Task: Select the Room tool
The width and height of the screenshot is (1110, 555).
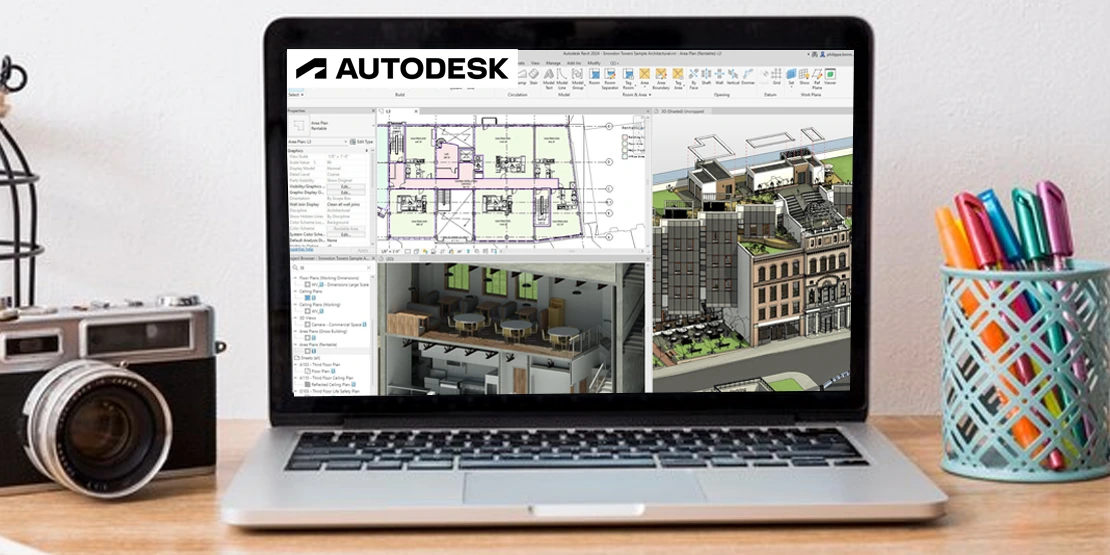Action: pyautogui.click(x=594, y=77)
